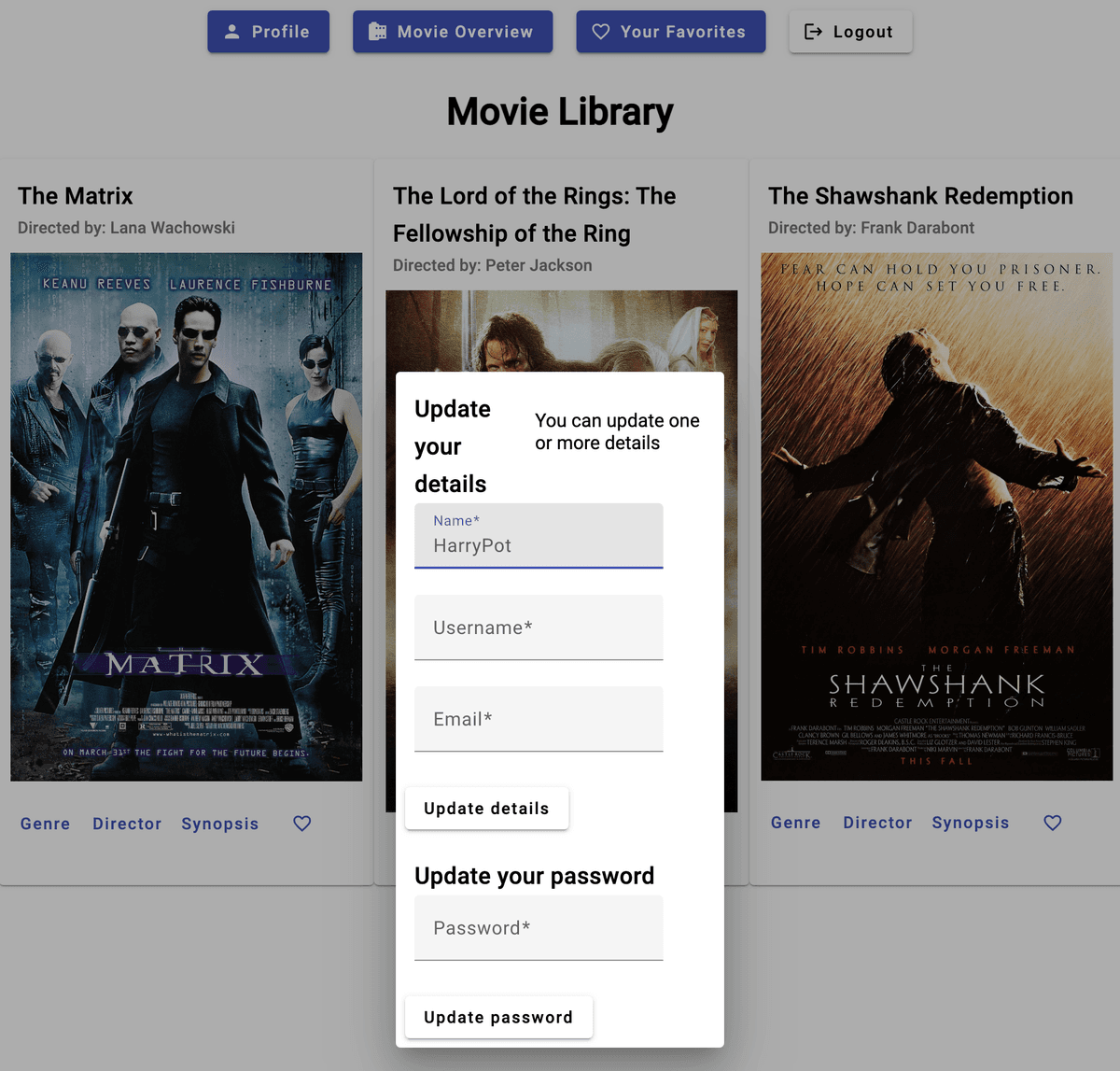
Task: Show Director info for The Shawshank Redemption
Action: pyautogui.click(x=877, y=823)
